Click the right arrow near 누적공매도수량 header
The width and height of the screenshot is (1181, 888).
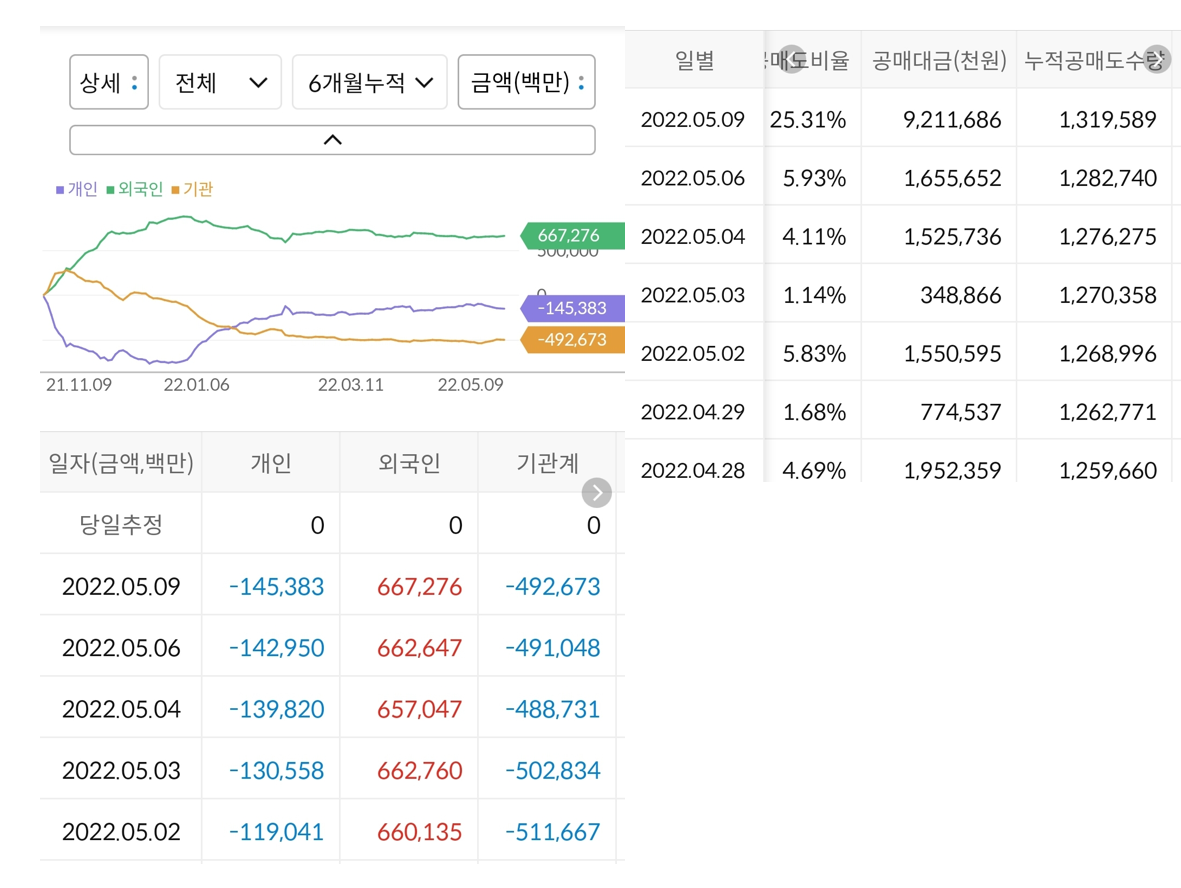click(x=1156, y=60)
